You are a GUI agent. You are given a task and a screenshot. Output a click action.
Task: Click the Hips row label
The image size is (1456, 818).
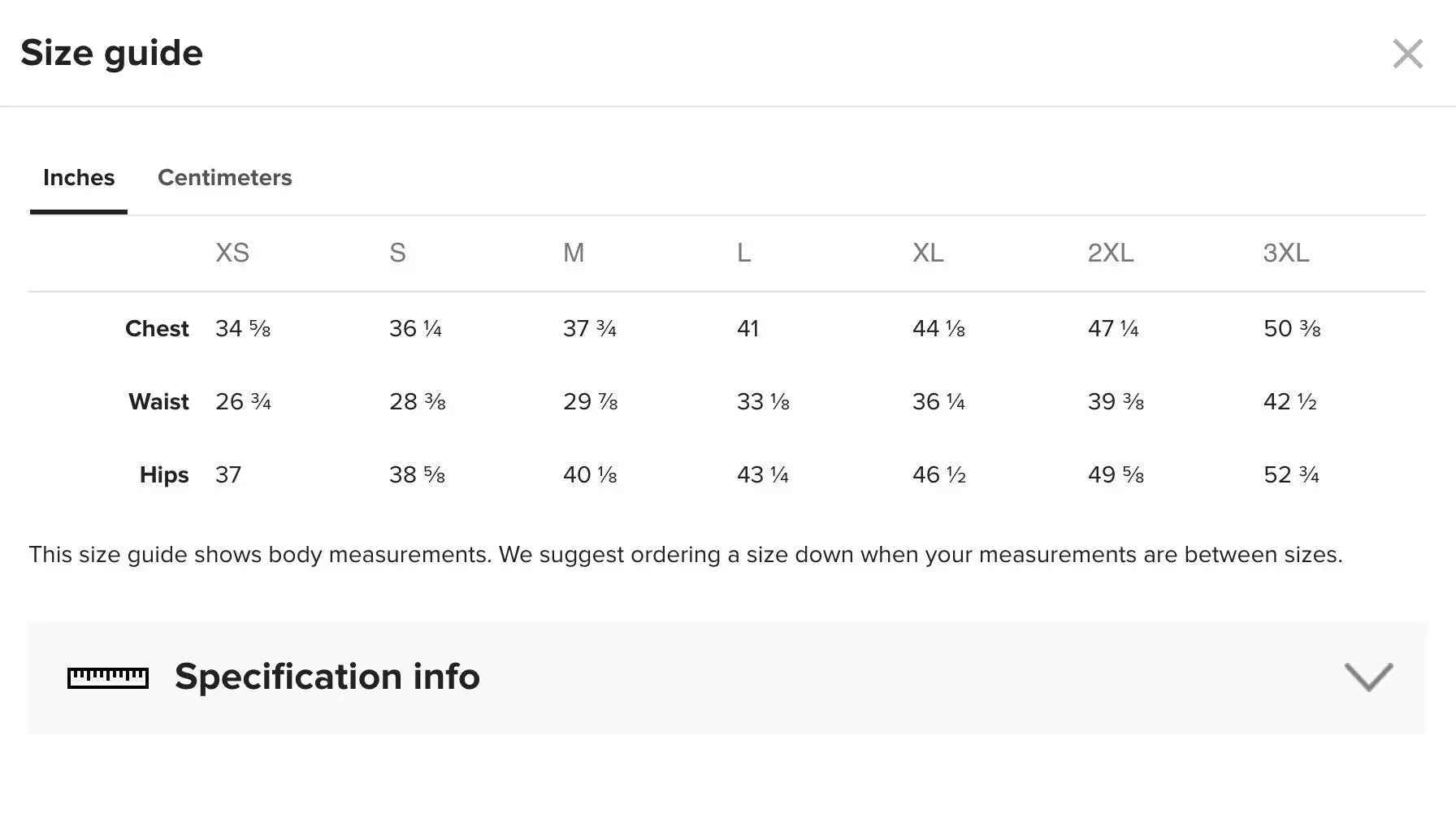click(164, 475)
